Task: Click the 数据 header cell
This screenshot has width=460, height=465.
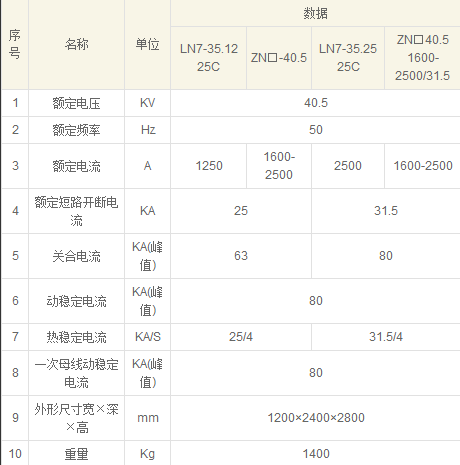Action: coord(315,13)
